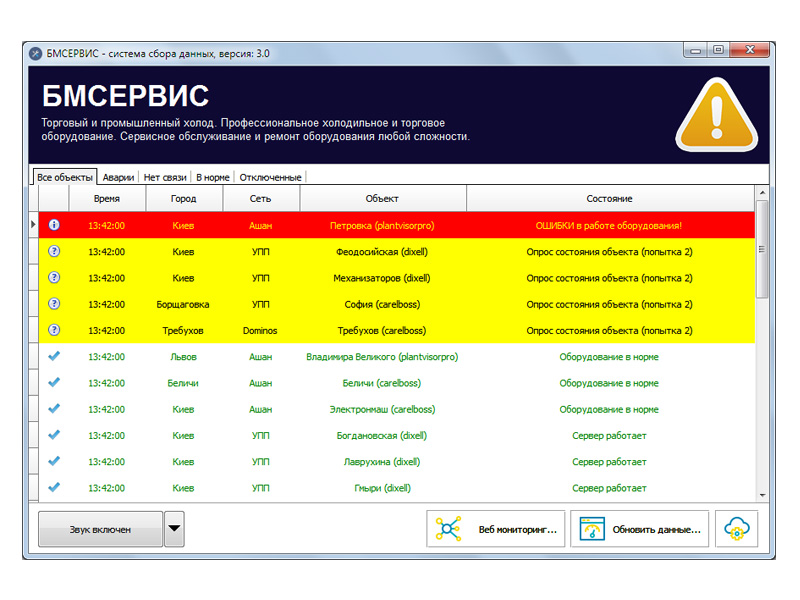The image size is (800, 600).
Task: Open the Нет связи tab
Action: pyautogui.click(x=165, y=177)
